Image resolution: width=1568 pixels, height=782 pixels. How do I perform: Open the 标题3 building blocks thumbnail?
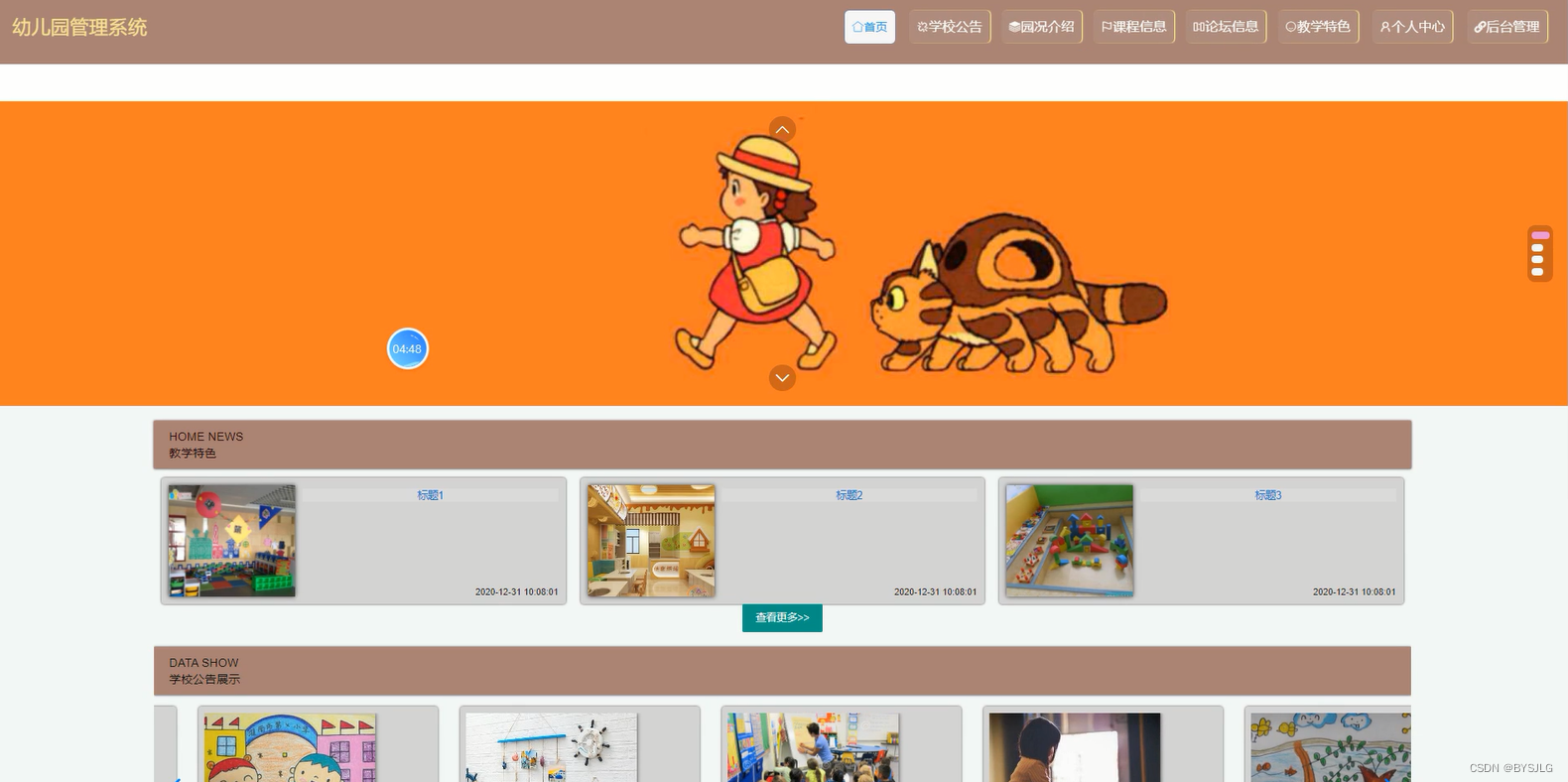(1070, 541)
